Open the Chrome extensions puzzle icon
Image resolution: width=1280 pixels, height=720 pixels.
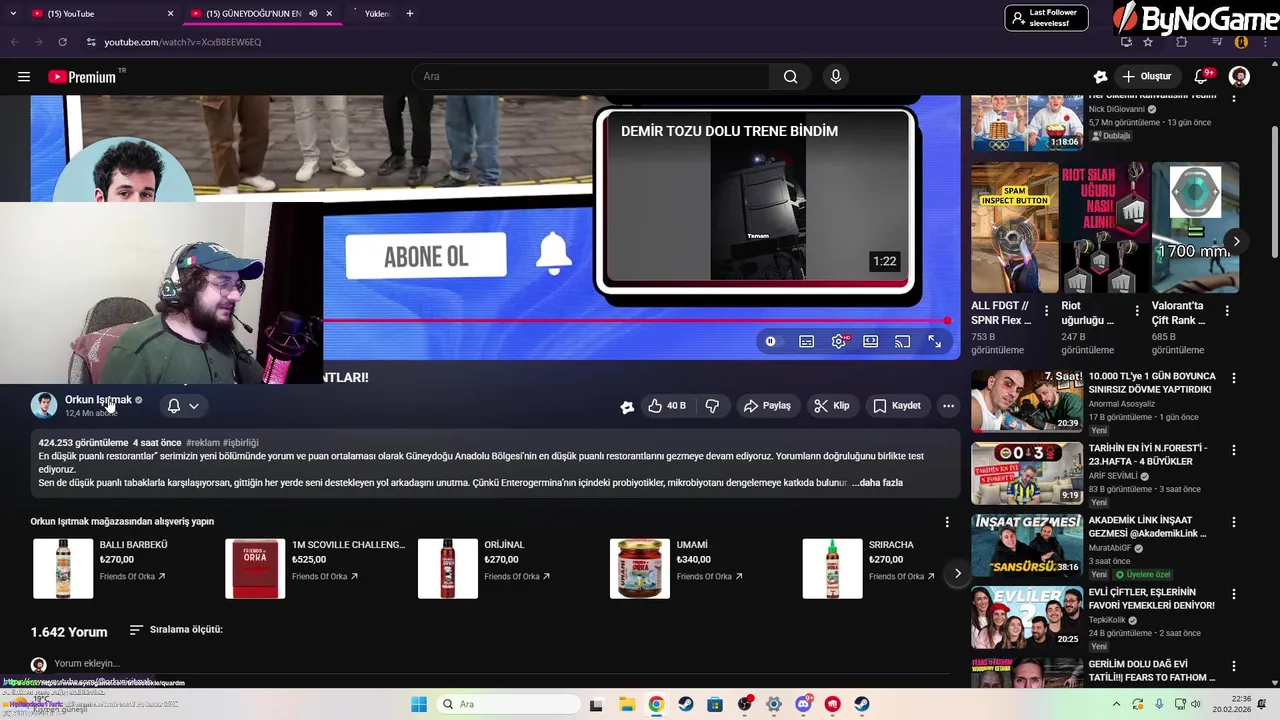(1182, 42)
